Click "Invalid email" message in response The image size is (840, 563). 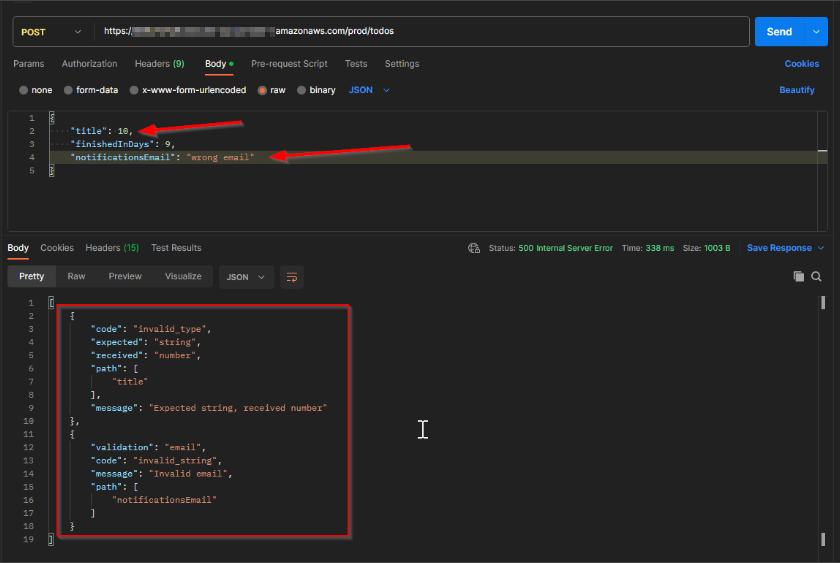189,474
